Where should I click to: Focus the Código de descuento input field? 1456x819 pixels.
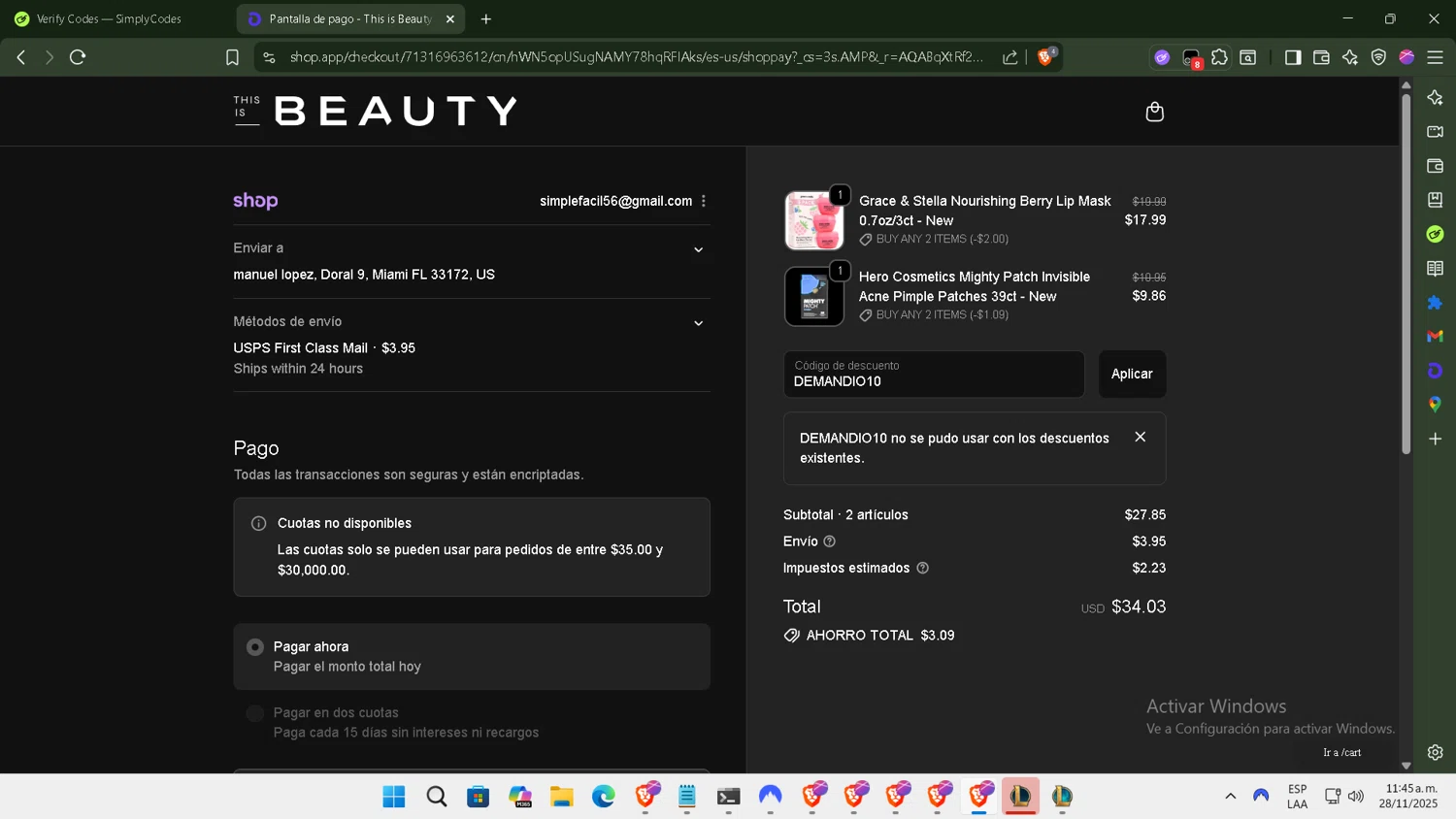click(x=934, y=374)
